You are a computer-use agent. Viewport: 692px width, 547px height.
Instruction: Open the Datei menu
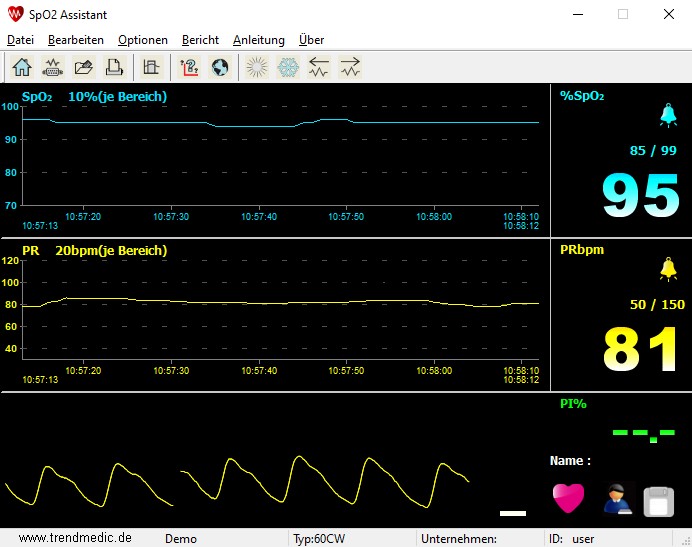pyautogui.click(x=20, y=40)
